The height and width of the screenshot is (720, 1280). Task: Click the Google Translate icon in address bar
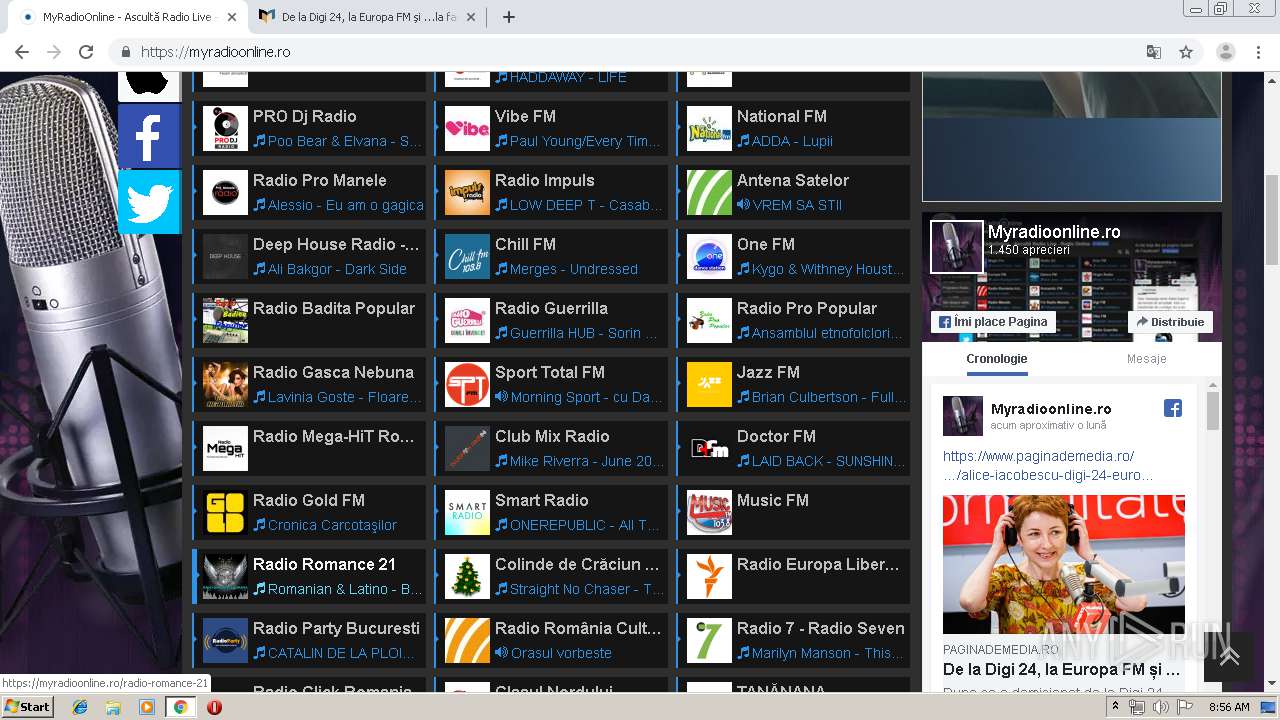pos(1154,52)
